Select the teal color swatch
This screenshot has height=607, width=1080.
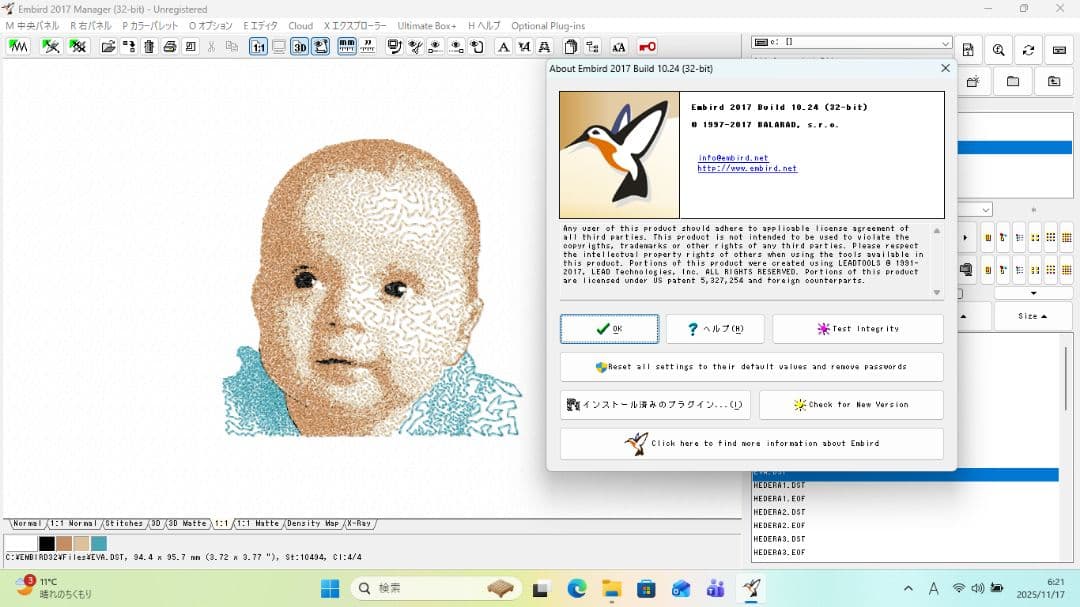99,544
